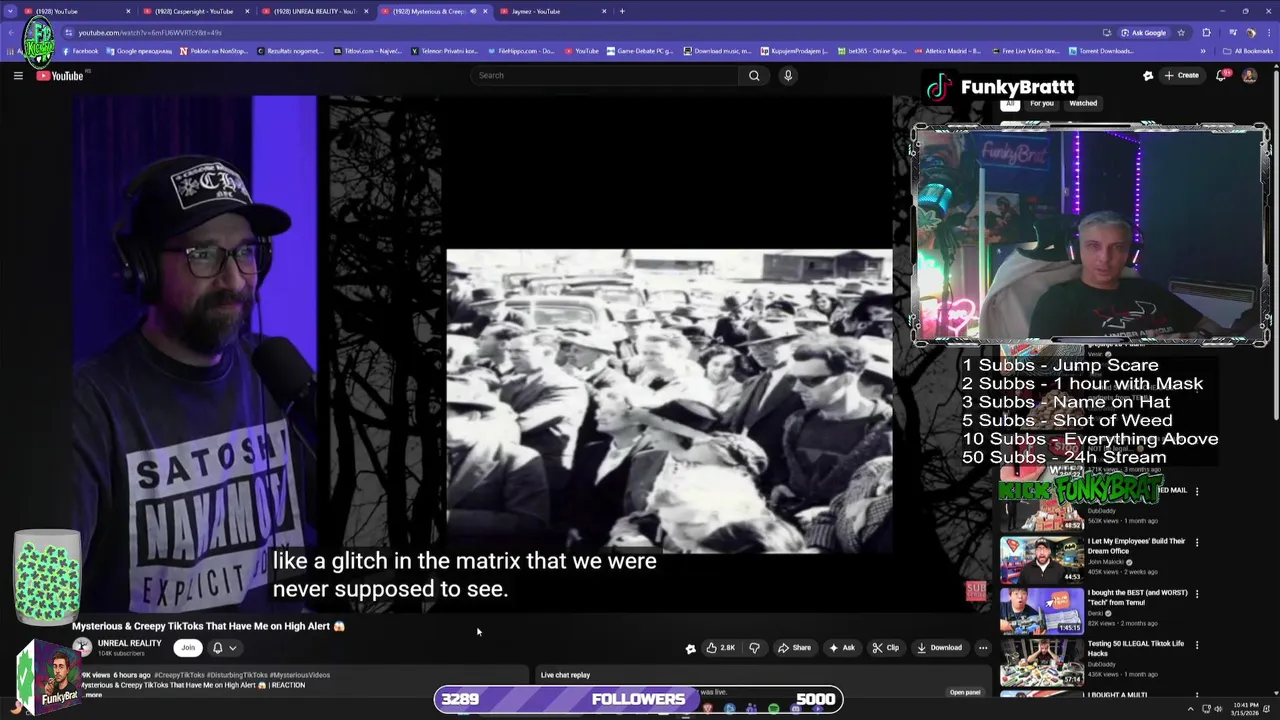Click the YouTube search magnifier button
This screenshot has height=720, width=1280.
tap(754, 75)
